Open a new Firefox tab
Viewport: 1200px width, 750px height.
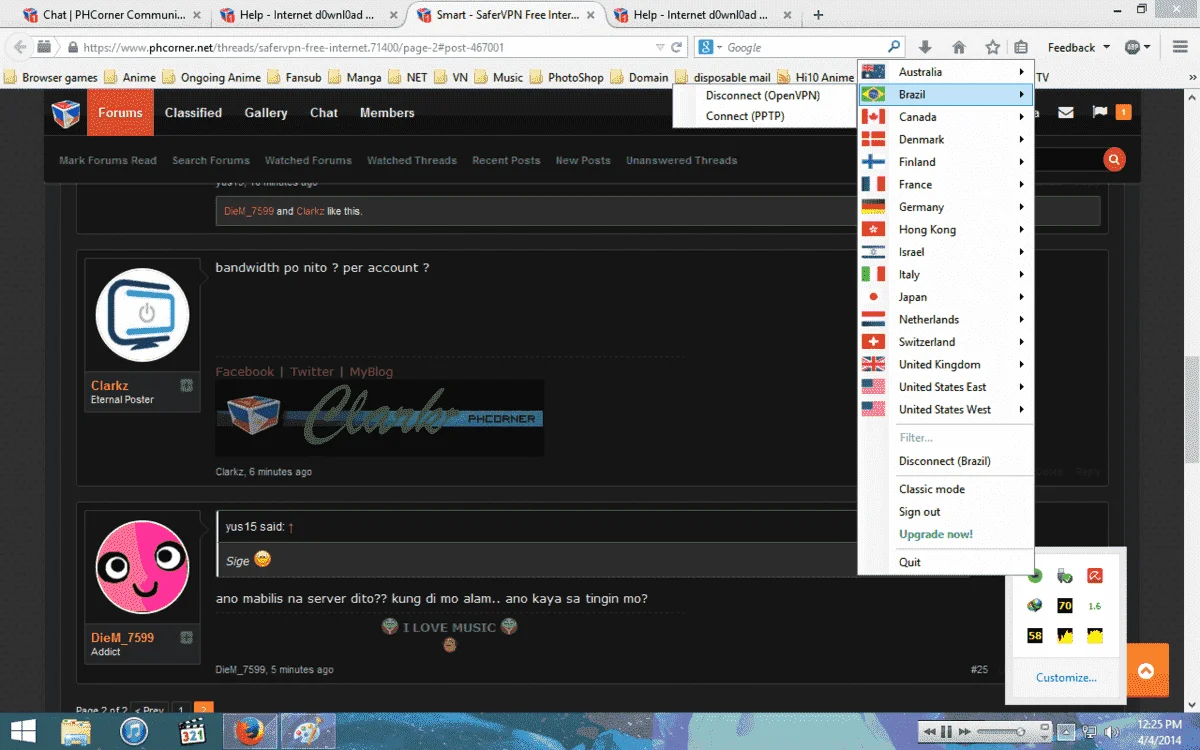coord(819,15)
